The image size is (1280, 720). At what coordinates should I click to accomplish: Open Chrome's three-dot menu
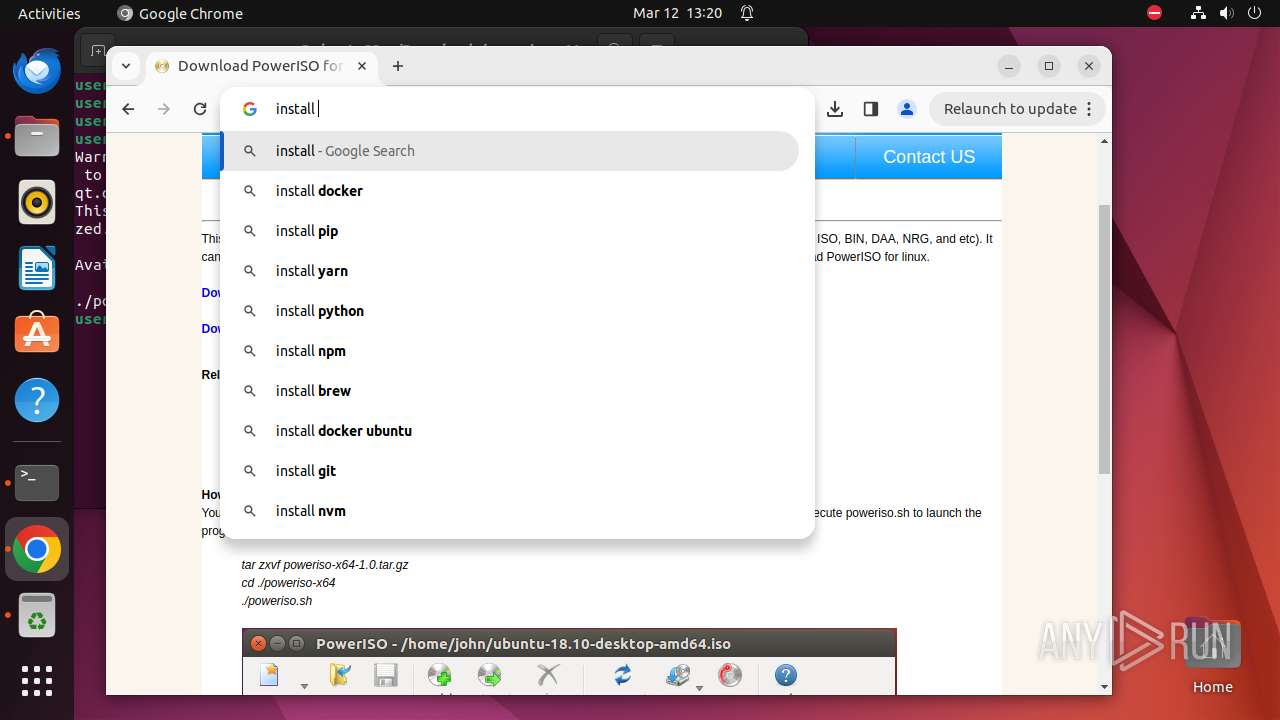pos(1090,109)
